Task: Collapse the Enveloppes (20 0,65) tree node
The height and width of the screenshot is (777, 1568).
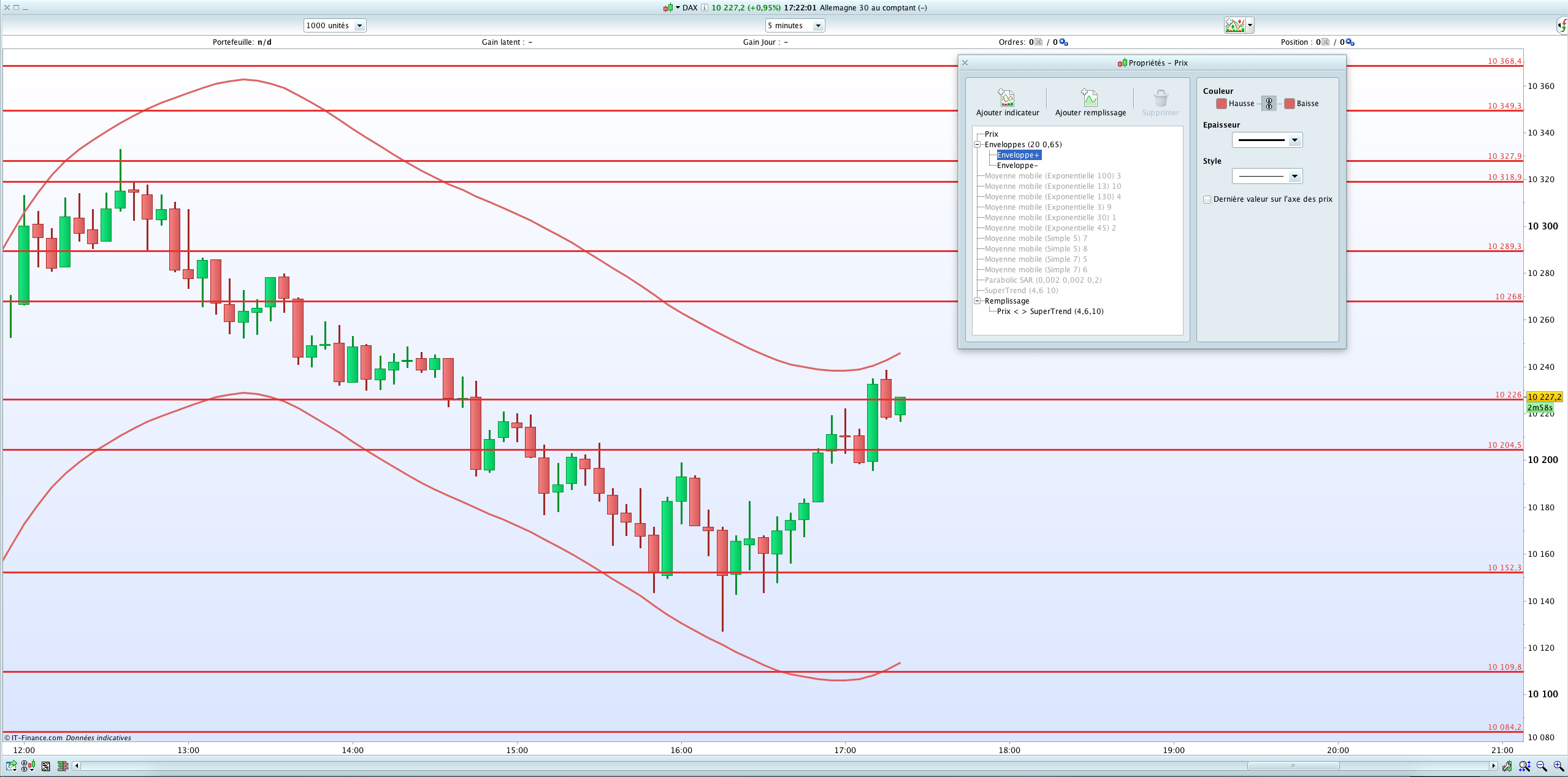Action: pos(977,145)
